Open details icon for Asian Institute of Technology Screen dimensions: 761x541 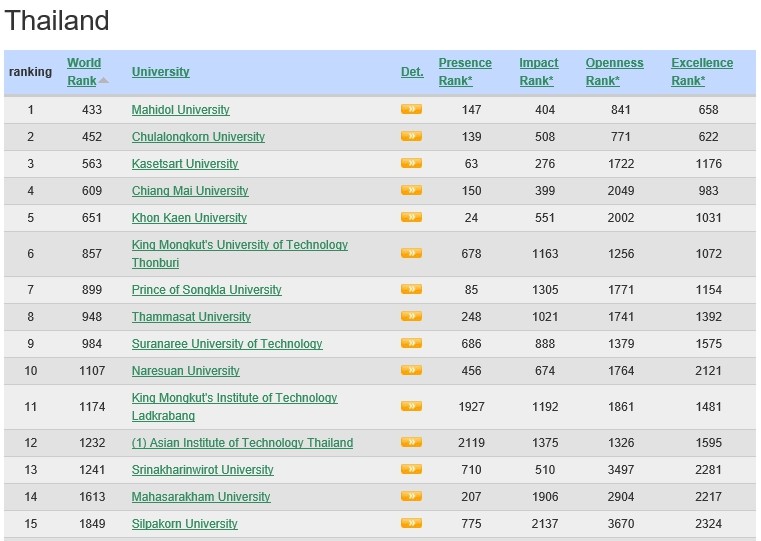pos(411,443)
